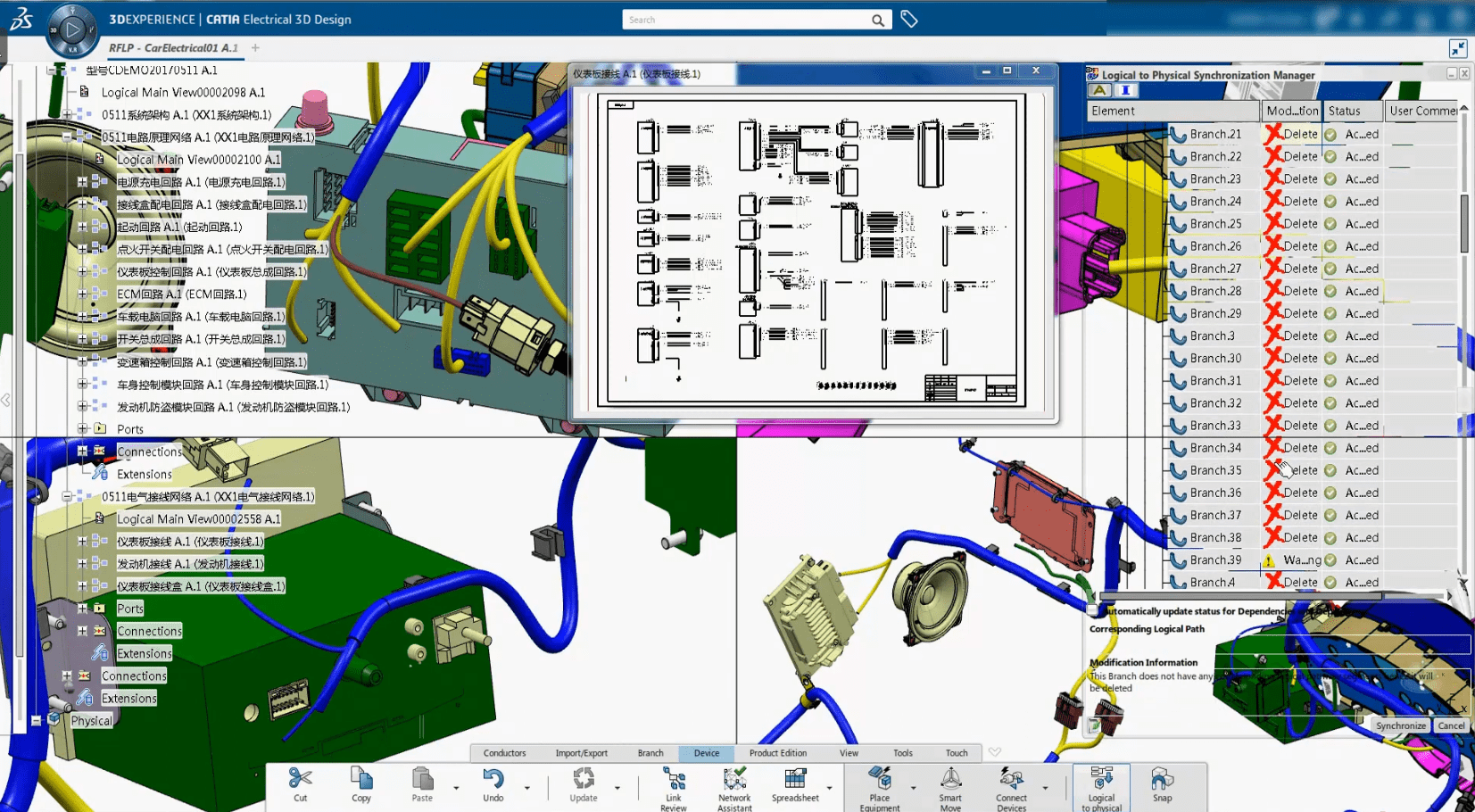Launch the Network Assistant
The height and width of the screenshot is (812, 1475).
[x=734, y=788]
